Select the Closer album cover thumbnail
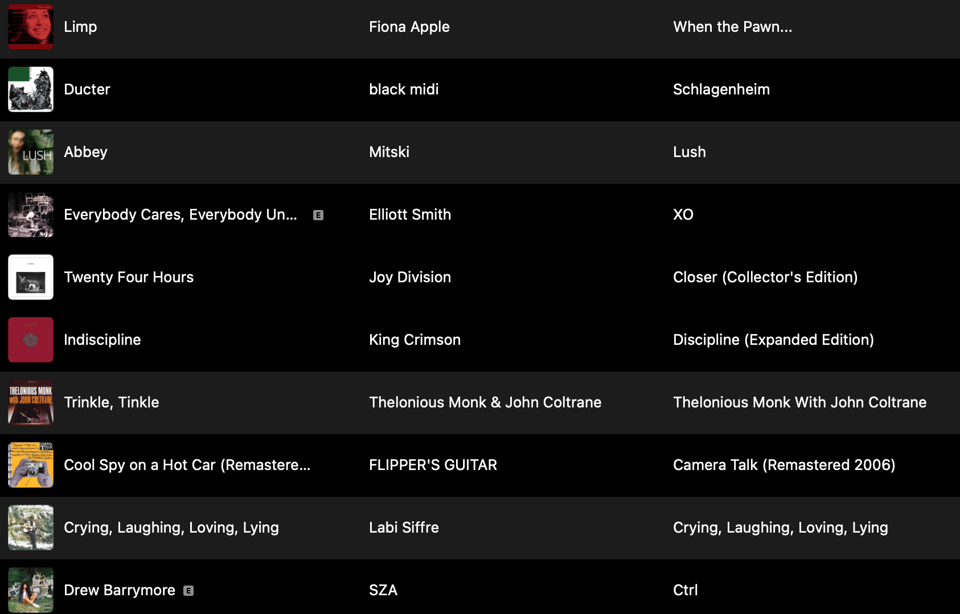Viewport: 960px width, 614px height. (x=31, y=277)
